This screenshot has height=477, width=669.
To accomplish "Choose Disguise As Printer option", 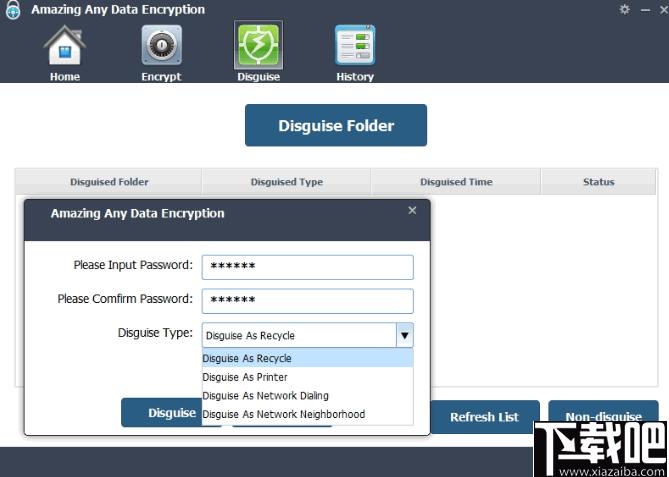I will [308, 377].
